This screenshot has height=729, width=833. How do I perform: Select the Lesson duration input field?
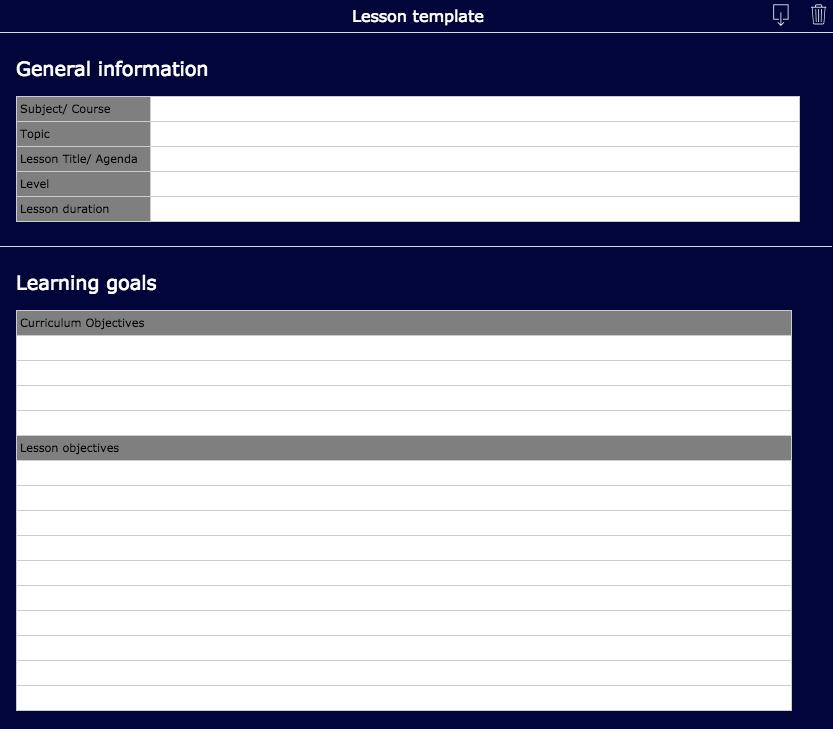pos(475,209)
